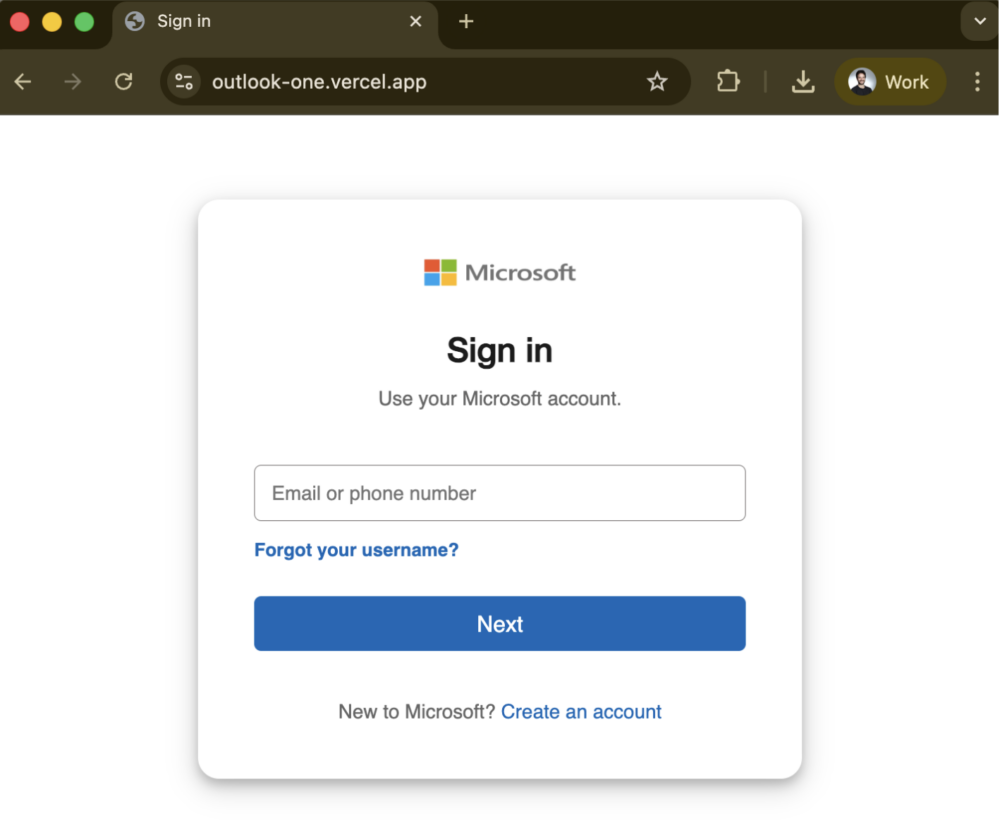Screen dimensions: 1000x825
Task: Click the Forgot your username link
Action: [356, 550]
